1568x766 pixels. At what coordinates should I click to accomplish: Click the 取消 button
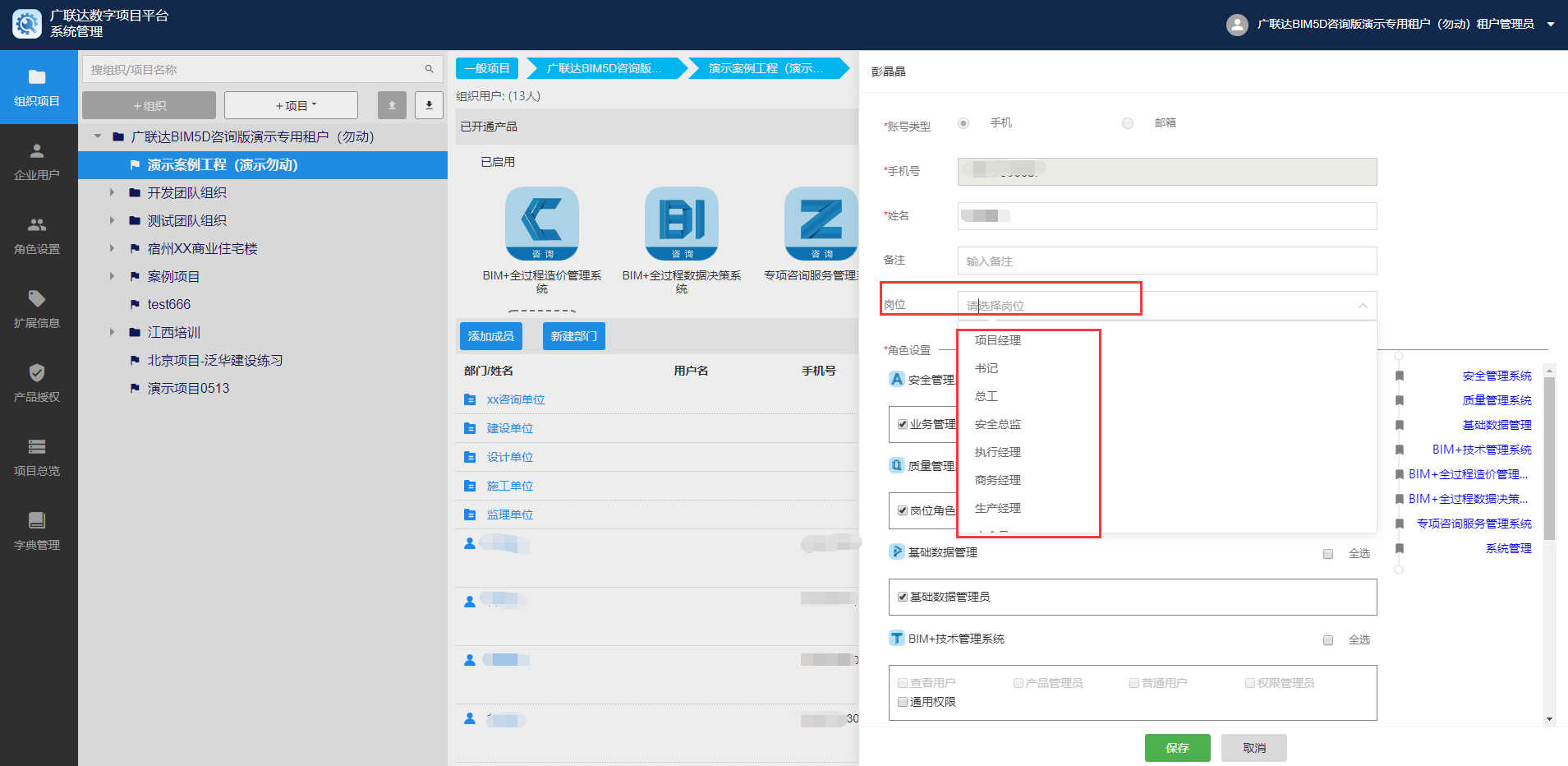(x=1254, y=748)
